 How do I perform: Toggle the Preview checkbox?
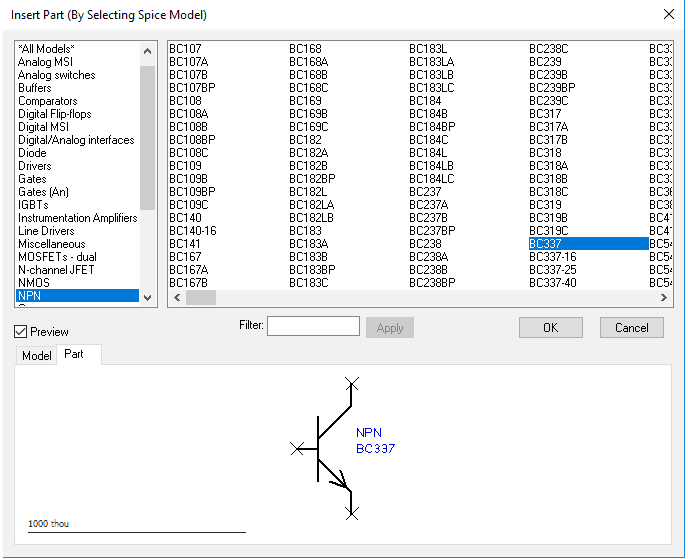[21, 331]
